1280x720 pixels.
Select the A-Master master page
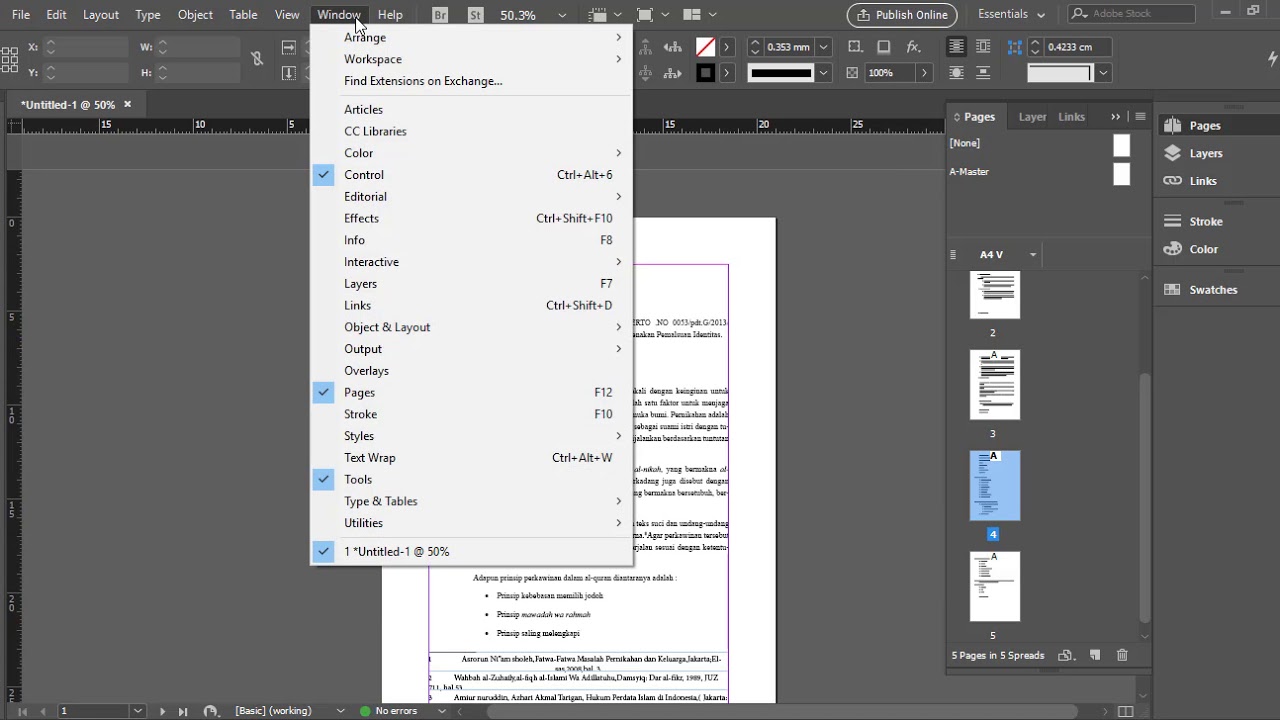click(1041, 172)
